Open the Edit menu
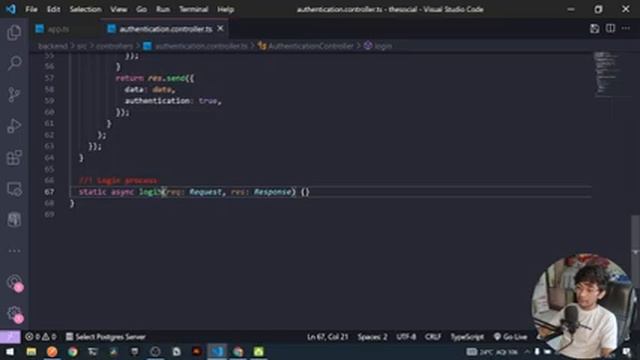The image size is (640, 360). (x=53, y=9)
